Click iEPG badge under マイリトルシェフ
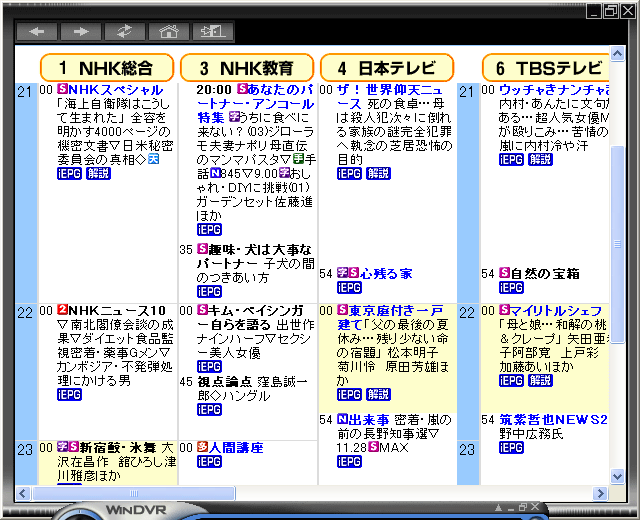 511,380
